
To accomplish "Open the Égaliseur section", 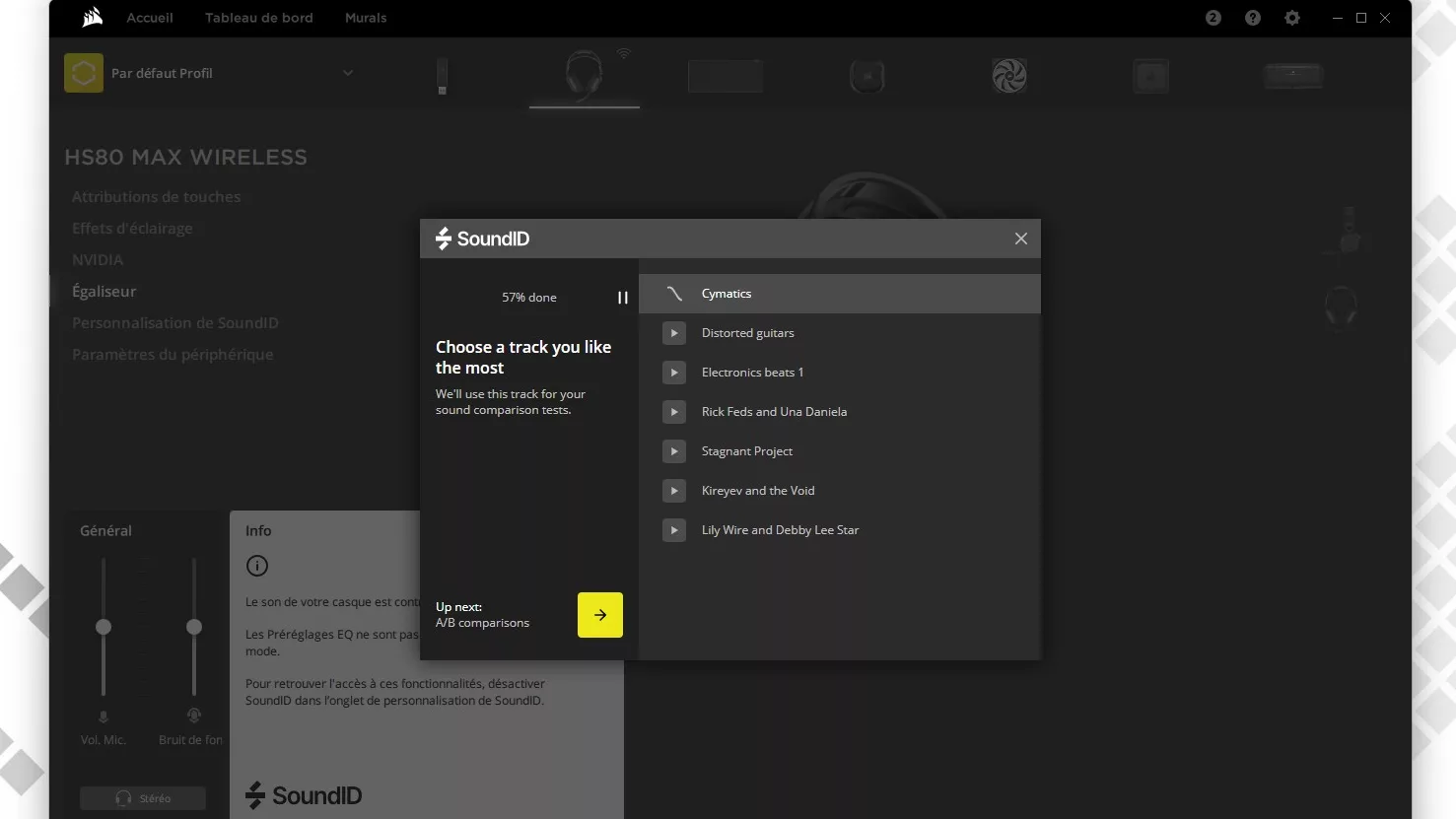I will pyautogui.click(x=104, y=292).
